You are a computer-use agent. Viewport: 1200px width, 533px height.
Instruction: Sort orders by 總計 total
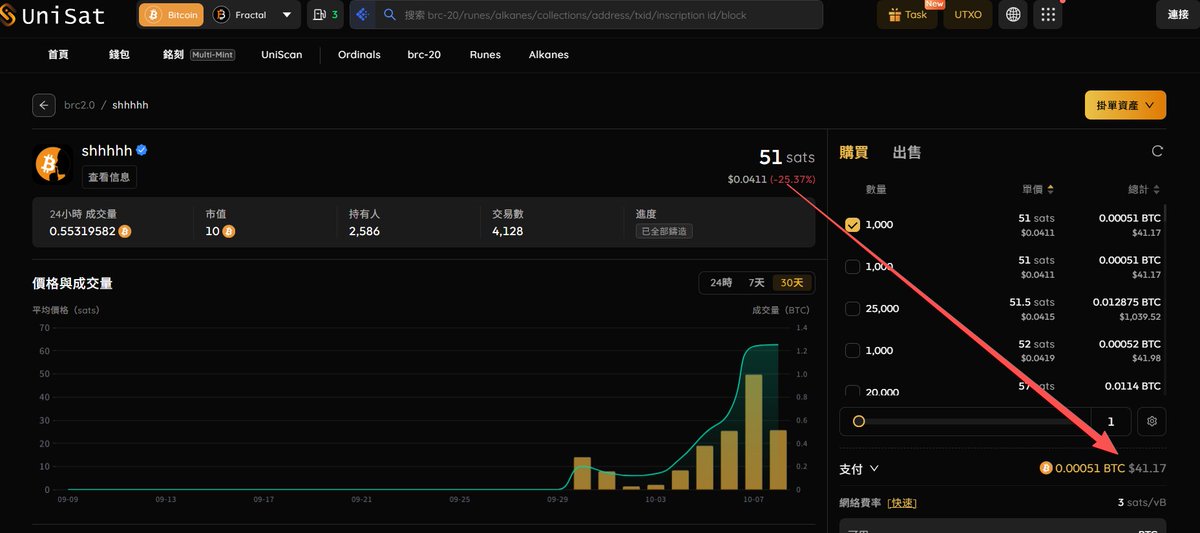(x=1144, y=189)
